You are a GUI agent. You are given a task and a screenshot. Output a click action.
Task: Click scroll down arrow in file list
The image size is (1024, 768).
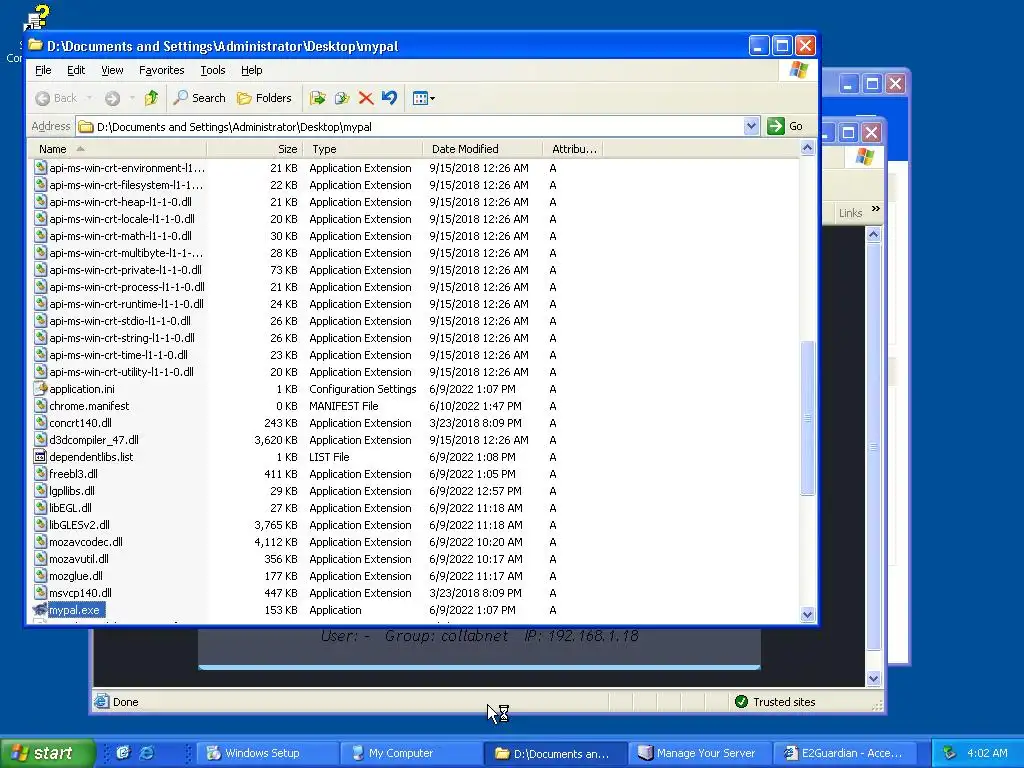[x=807, y=614]
